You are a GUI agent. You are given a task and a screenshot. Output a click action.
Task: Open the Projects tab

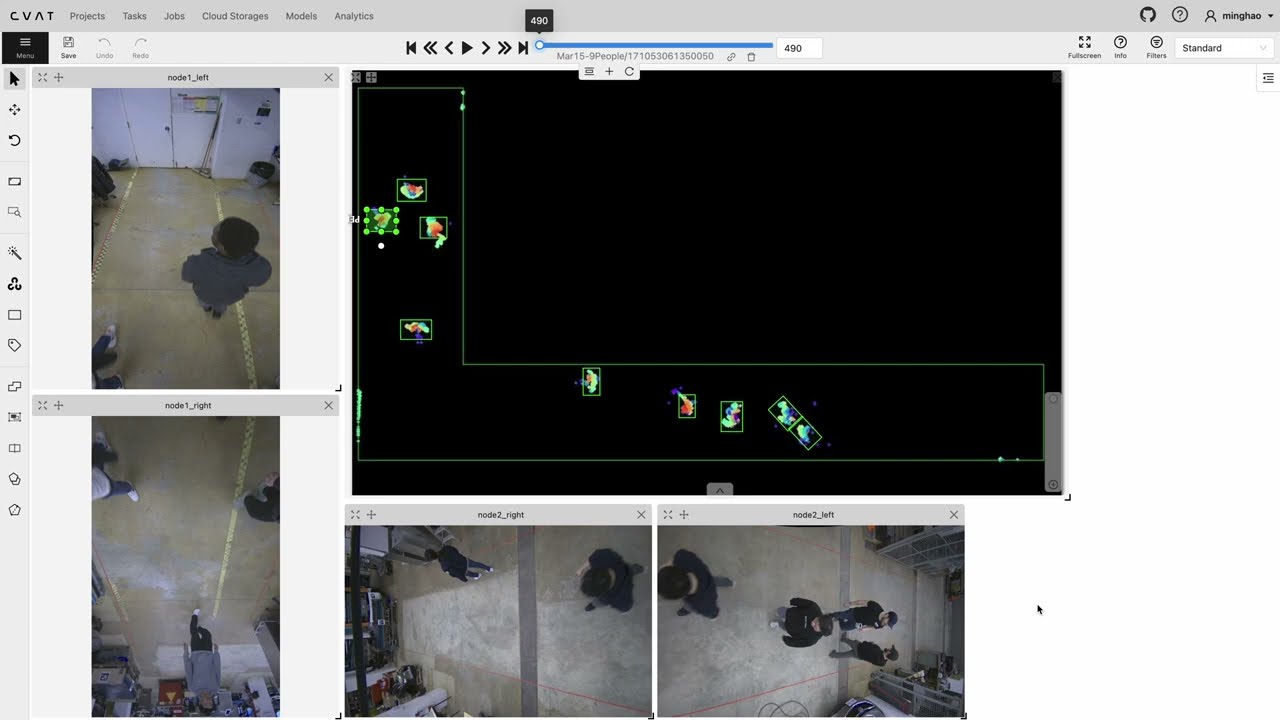87,16
